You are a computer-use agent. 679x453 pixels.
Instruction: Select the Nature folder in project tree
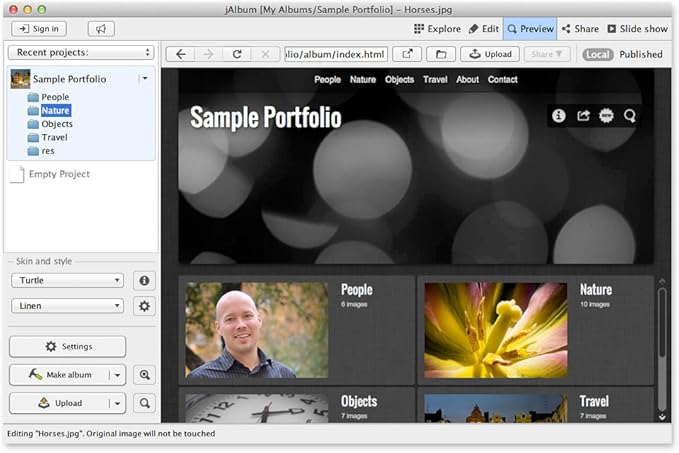pos(55,110)
